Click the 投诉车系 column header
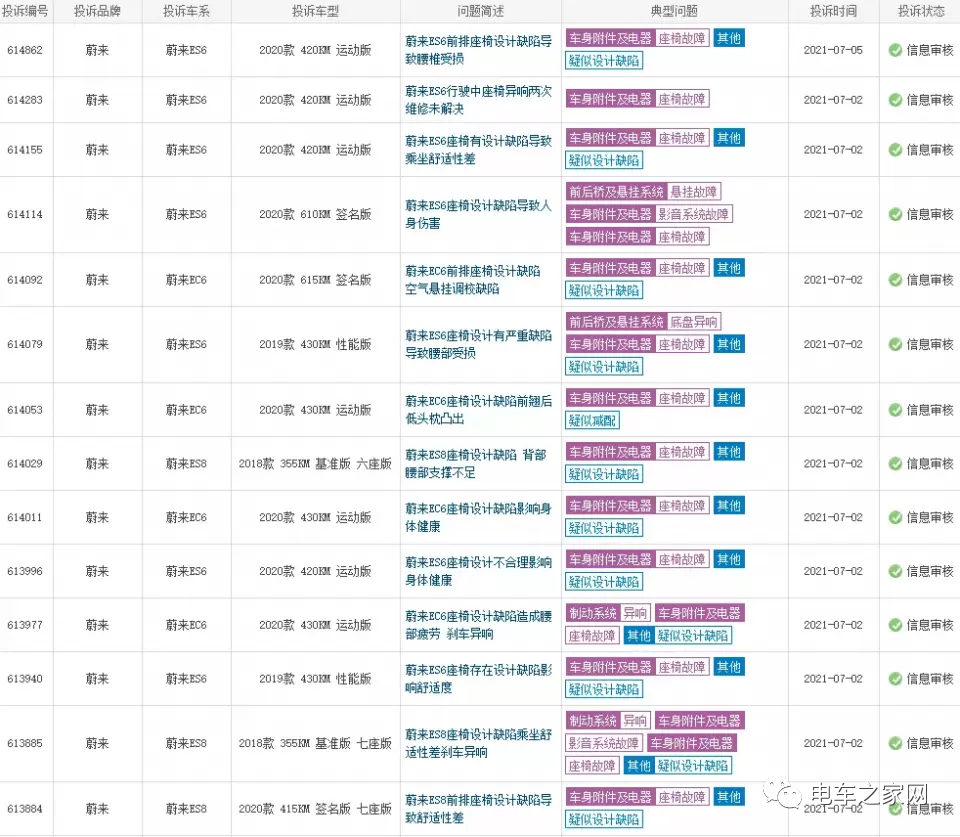 tap(186, 11)
